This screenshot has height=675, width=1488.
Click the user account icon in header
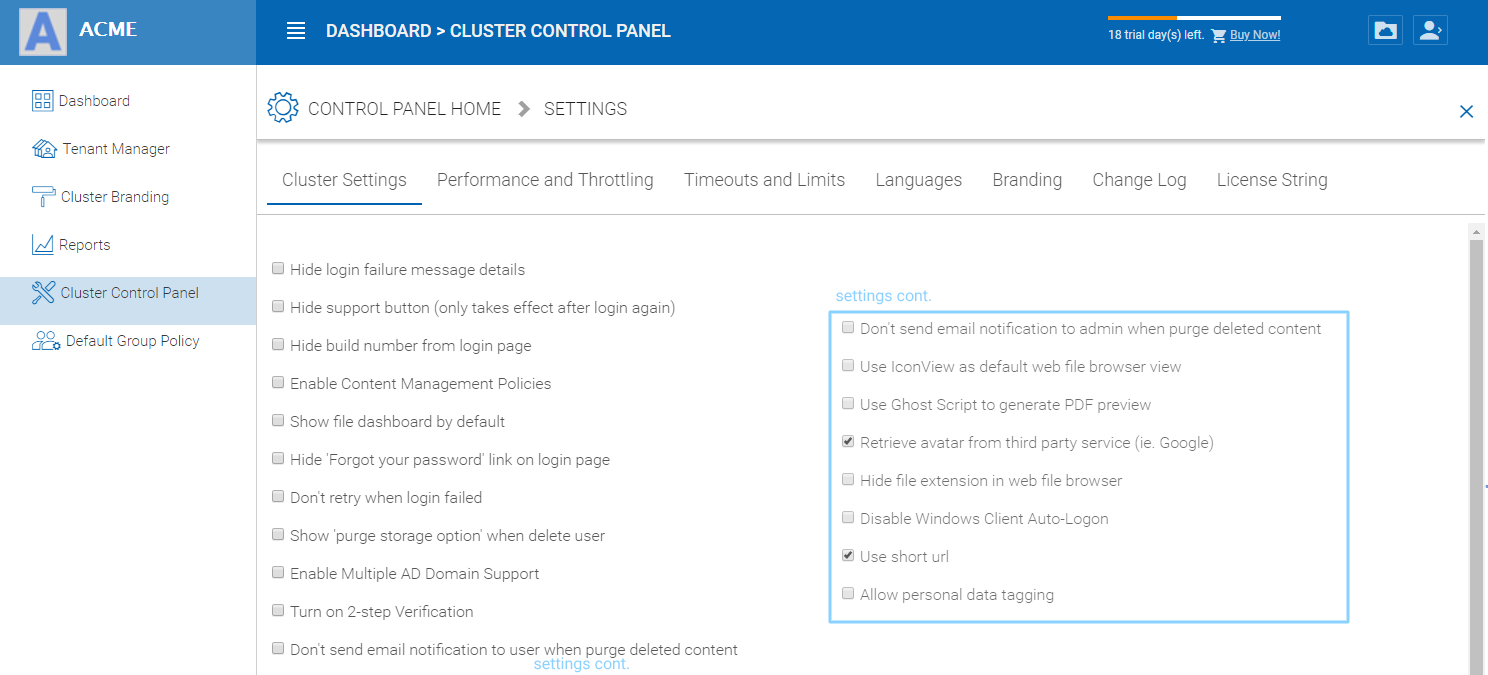(1431, 30)
